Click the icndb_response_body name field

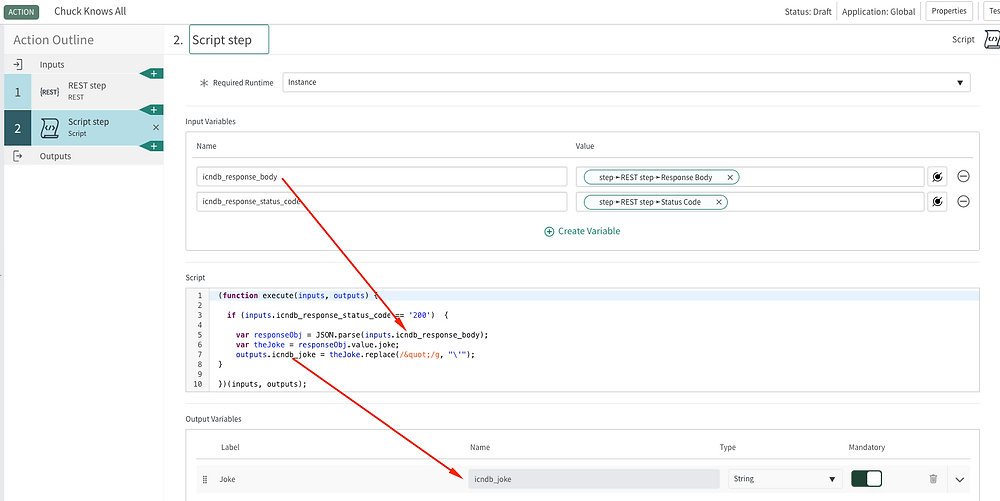(381, 177)
